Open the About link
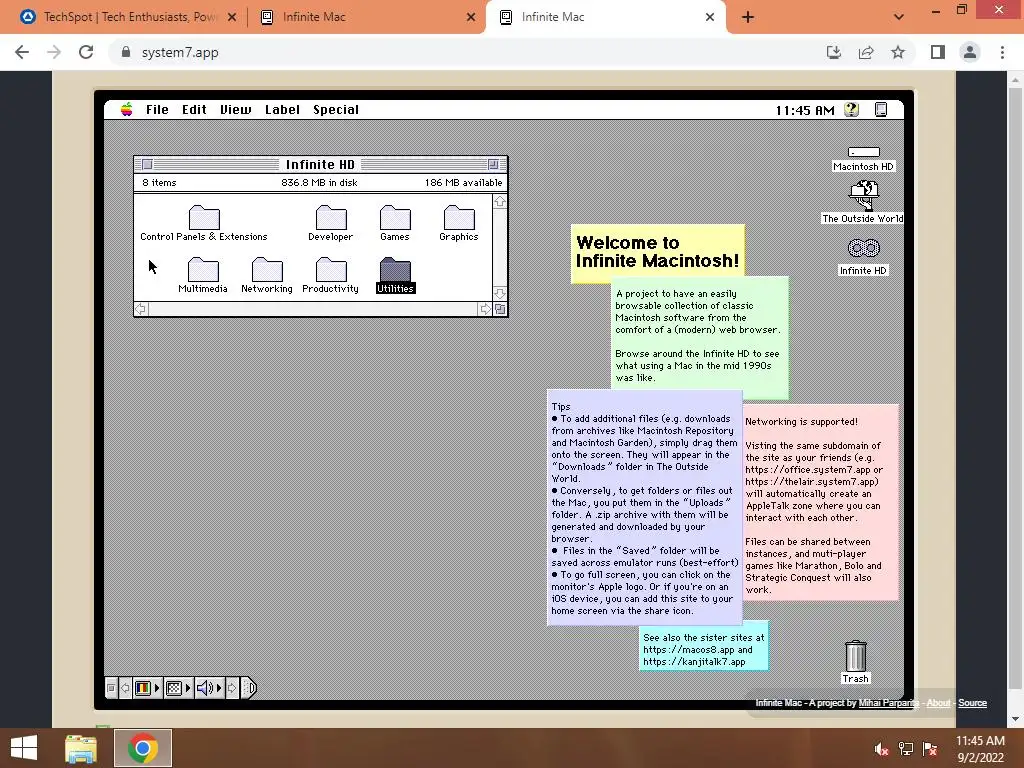Viewport: 1024px width, 768px height. coord(938,703)
